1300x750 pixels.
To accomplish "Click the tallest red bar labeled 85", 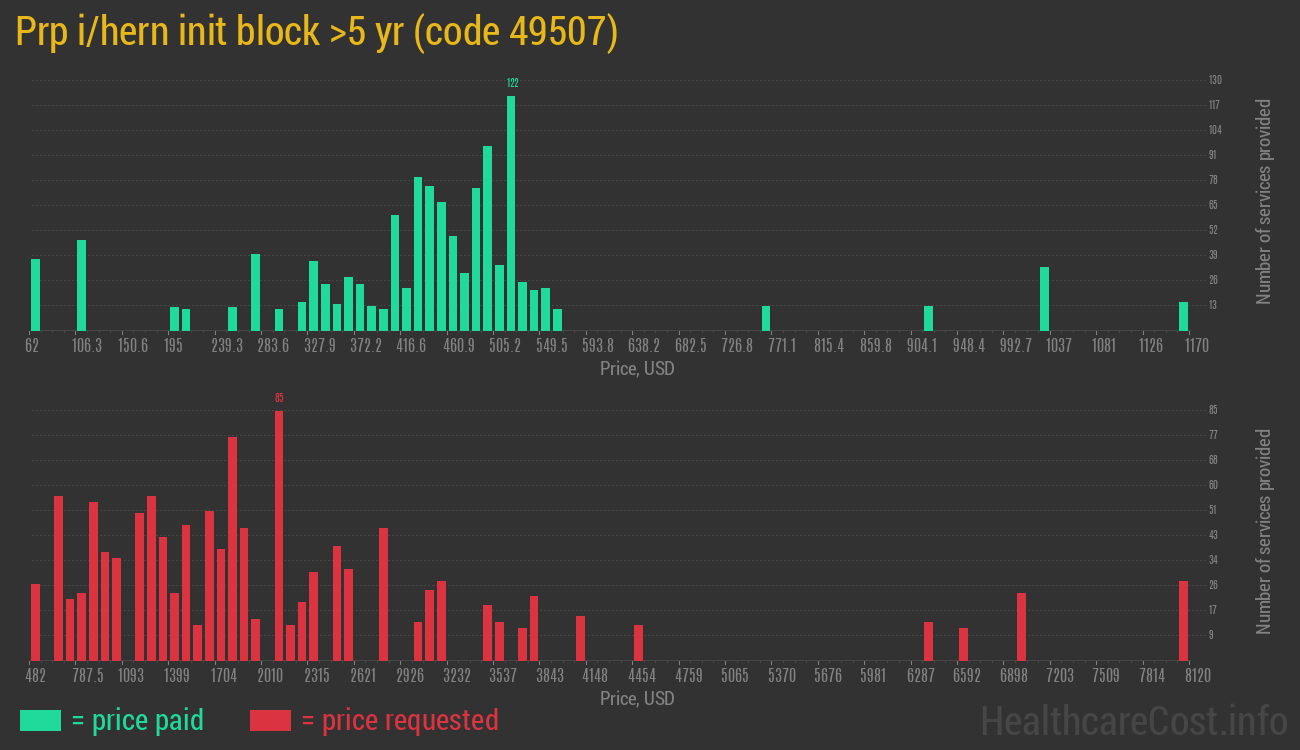I will click(x=279, y=535).
